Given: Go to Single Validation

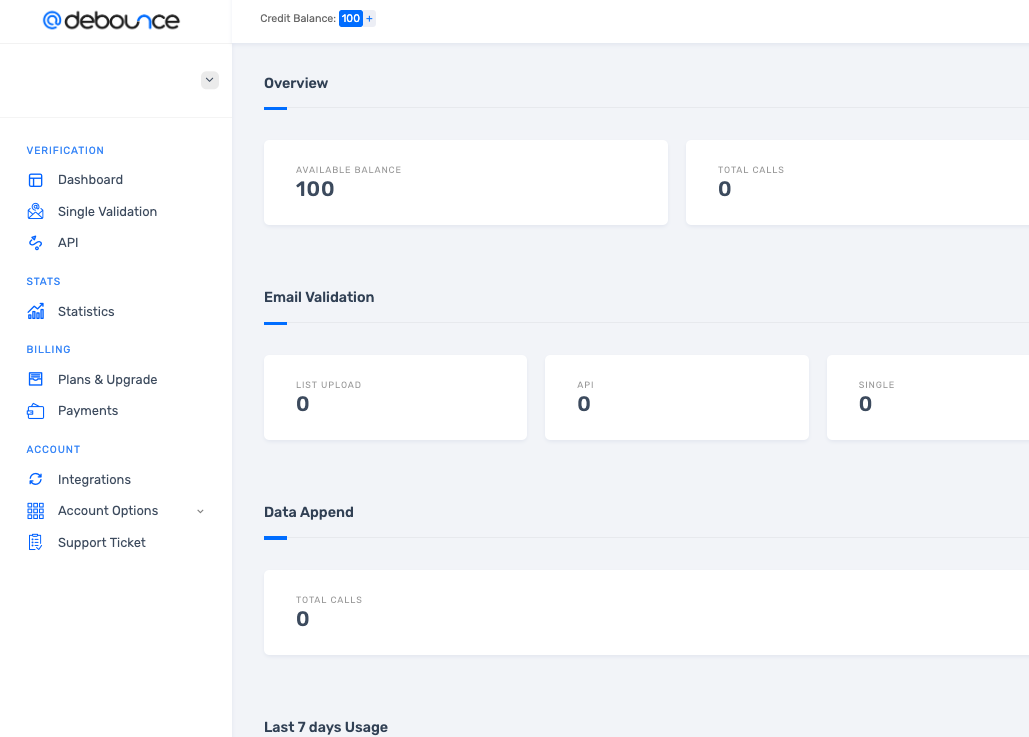Looking at the screenshot, I should [108, 211].
